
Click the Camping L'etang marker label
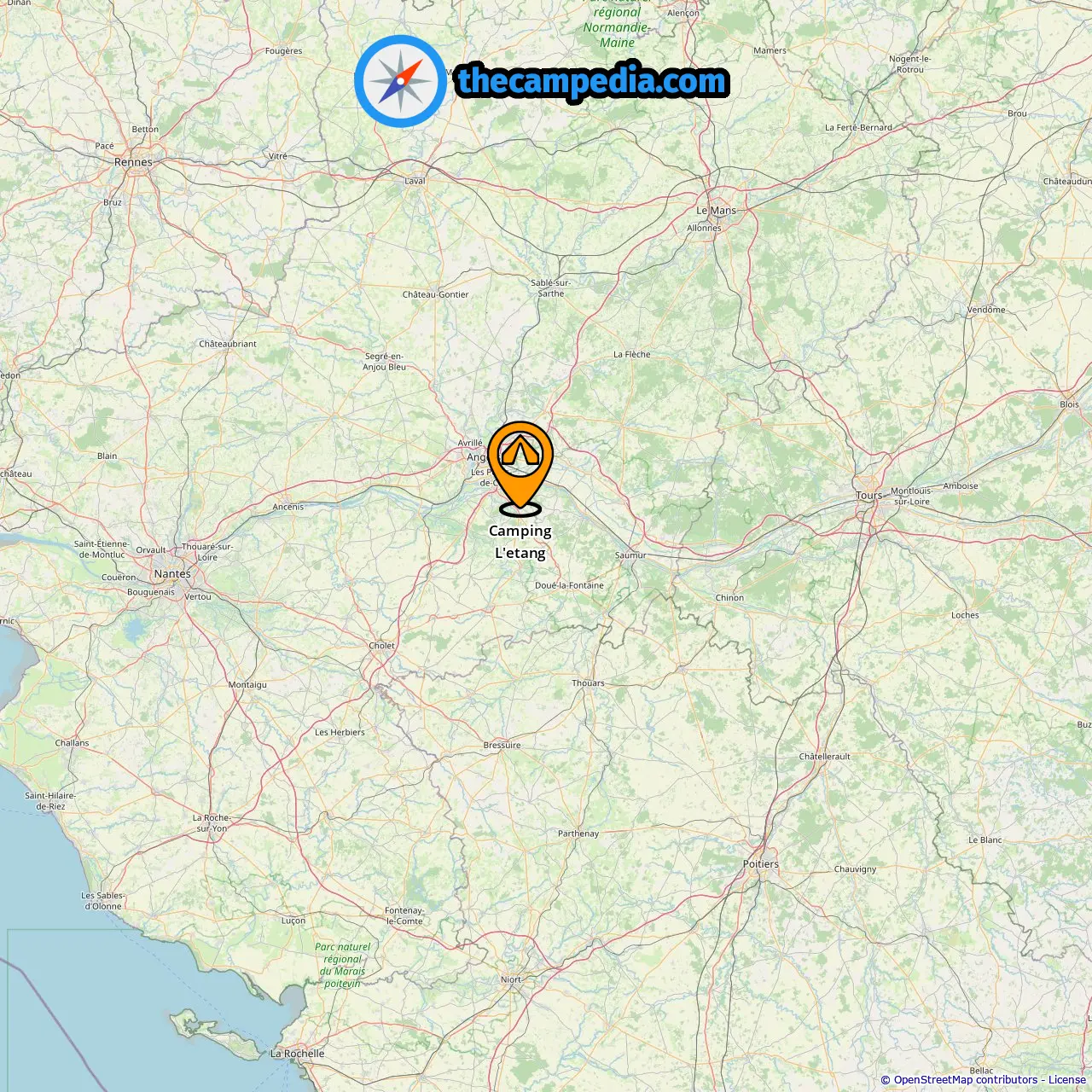[x=520, y=542]
